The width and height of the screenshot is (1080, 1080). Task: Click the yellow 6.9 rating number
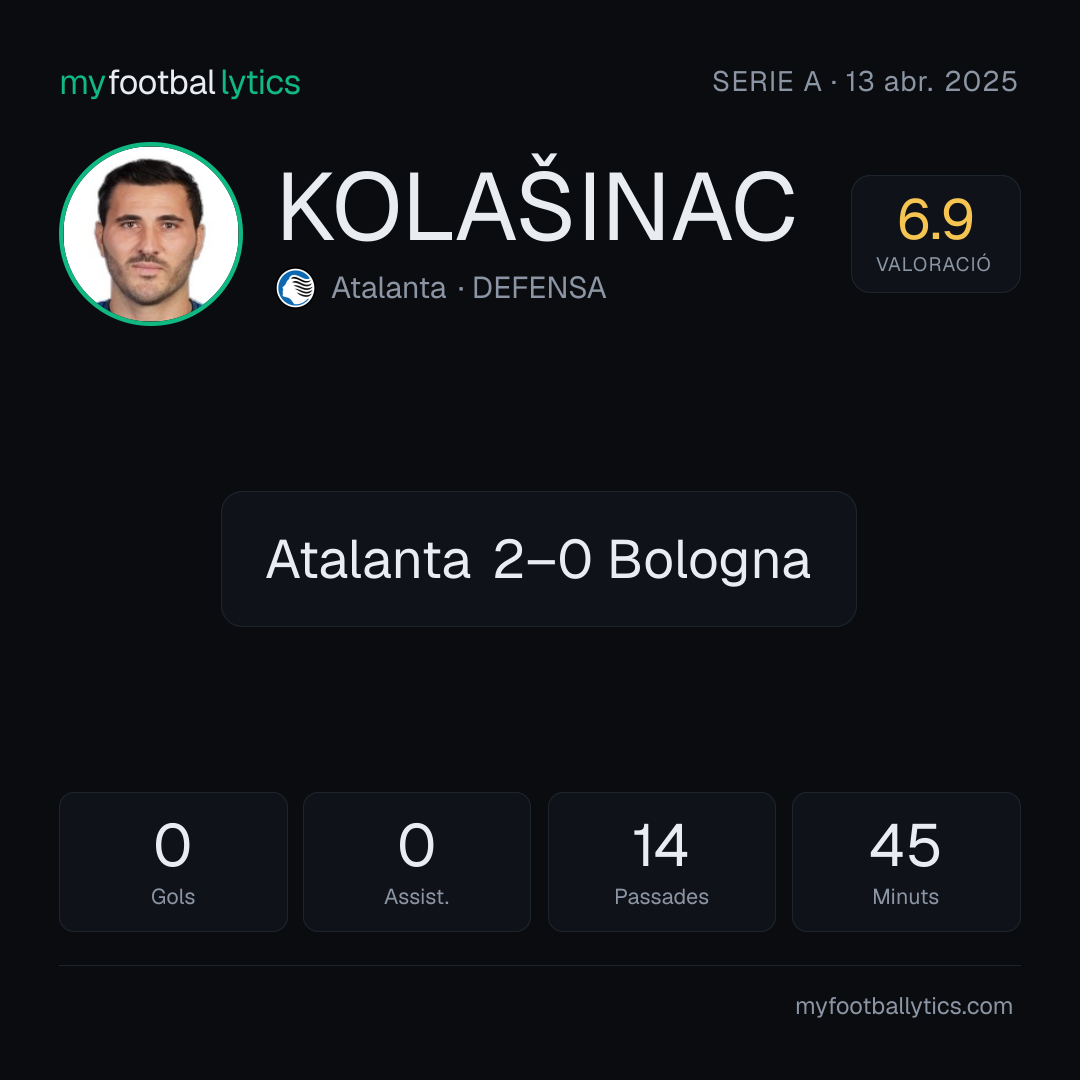point(935,220)
